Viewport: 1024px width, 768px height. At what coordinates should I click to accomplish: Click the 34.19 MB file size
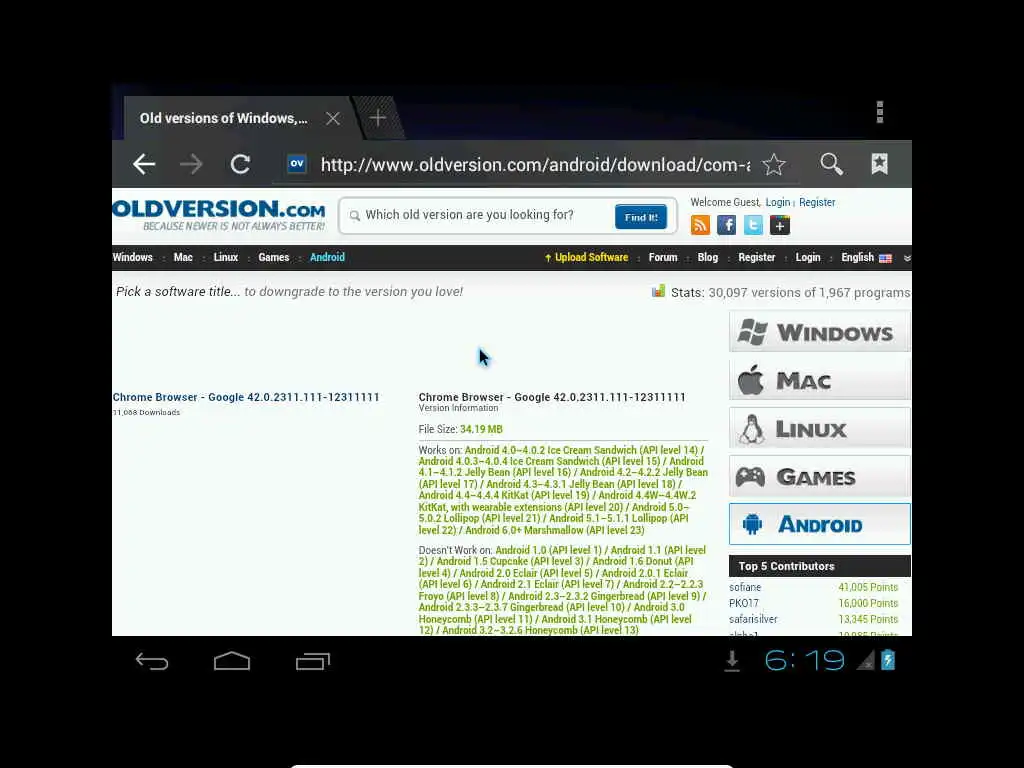coord(481,429)
